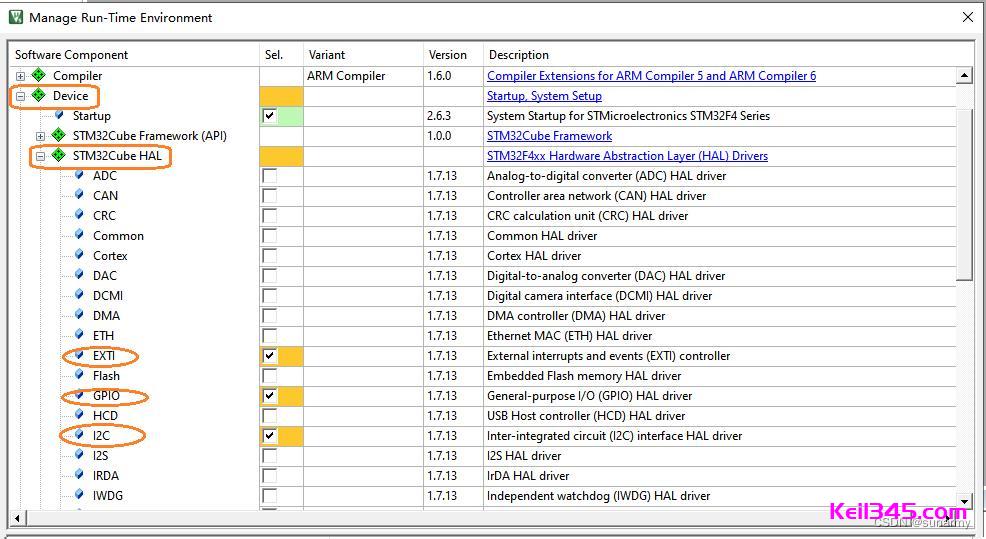986x539 pixels.
Task: Expand the Compiler tree node
Action: click(x=20, y=76)
